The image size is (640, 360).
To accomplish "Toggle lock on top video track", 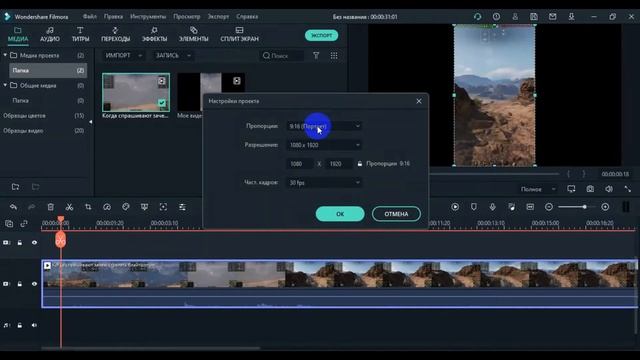I will 20,243.
